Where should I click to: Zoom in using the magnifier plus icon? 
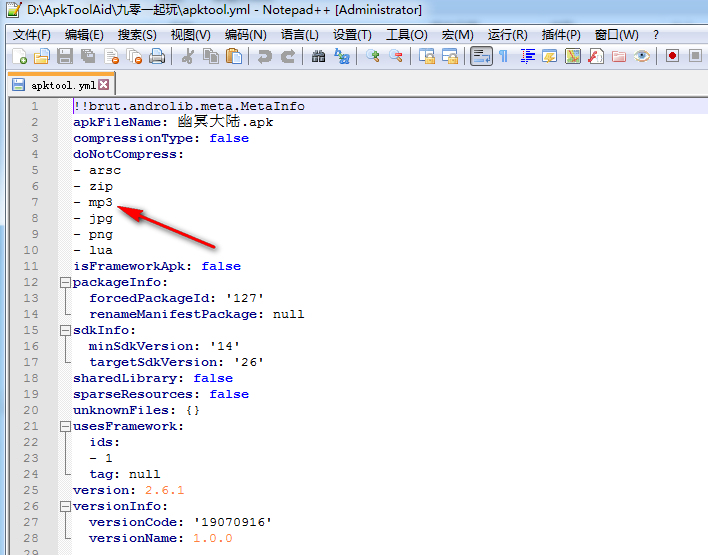(x=373, y=56)
